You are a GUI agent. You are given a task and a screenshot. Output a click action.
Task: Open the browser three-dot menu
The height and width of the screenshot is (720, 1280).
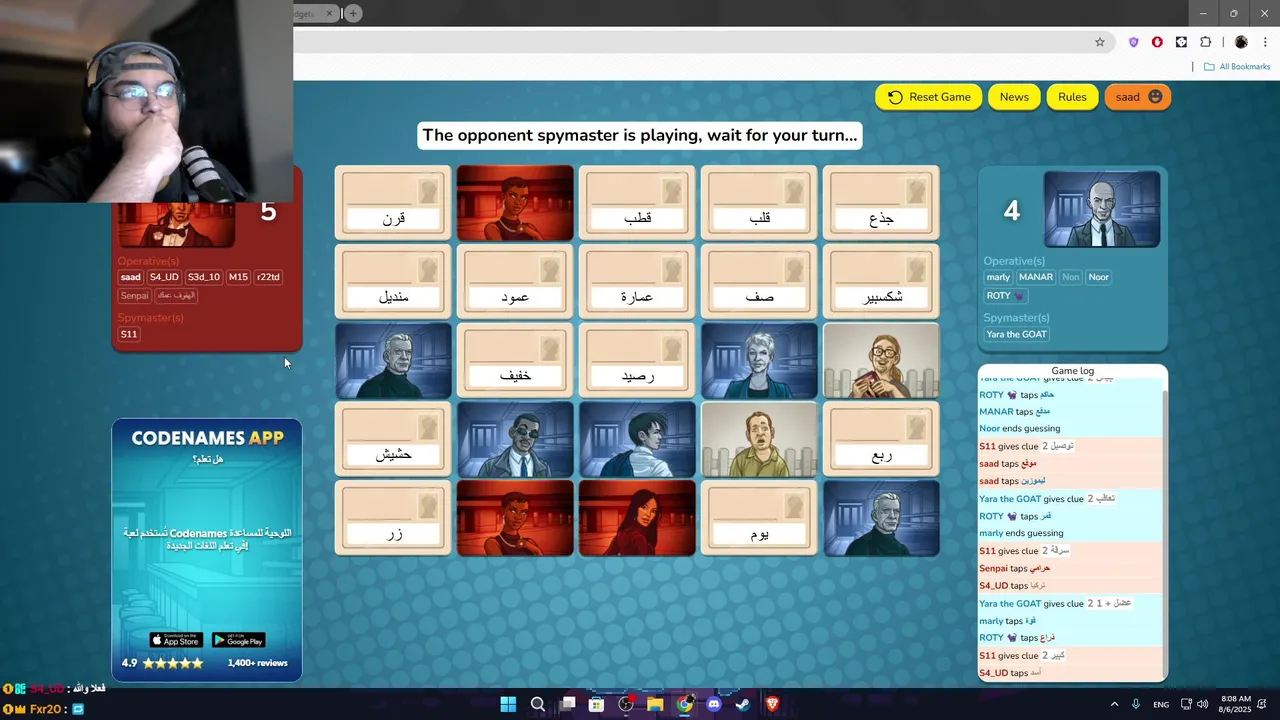pos(1264,42)
